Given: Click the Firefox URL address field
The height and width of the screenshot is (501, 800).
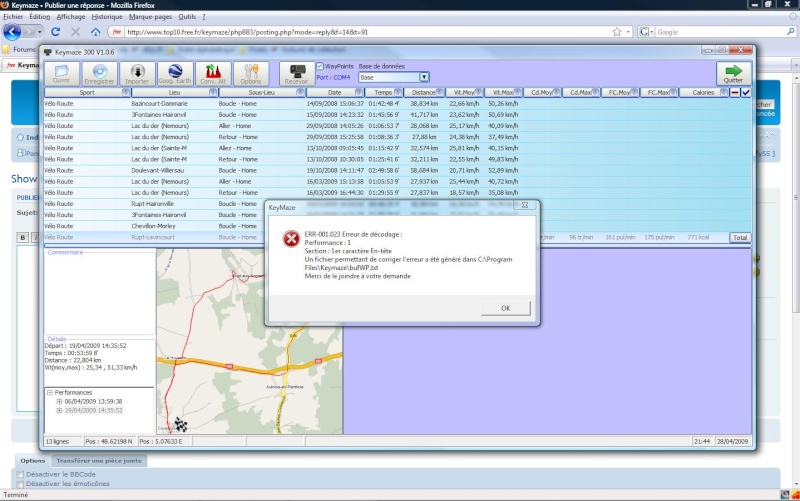Looking at the screenshot, I should 367,32.
